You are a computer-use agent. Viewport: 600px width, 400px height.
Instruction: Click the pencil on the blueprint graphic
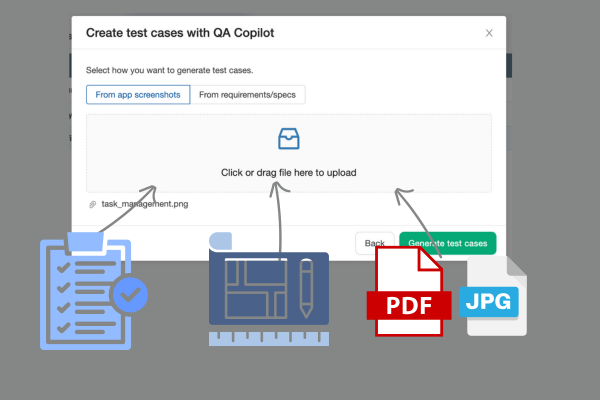(306, 285)
